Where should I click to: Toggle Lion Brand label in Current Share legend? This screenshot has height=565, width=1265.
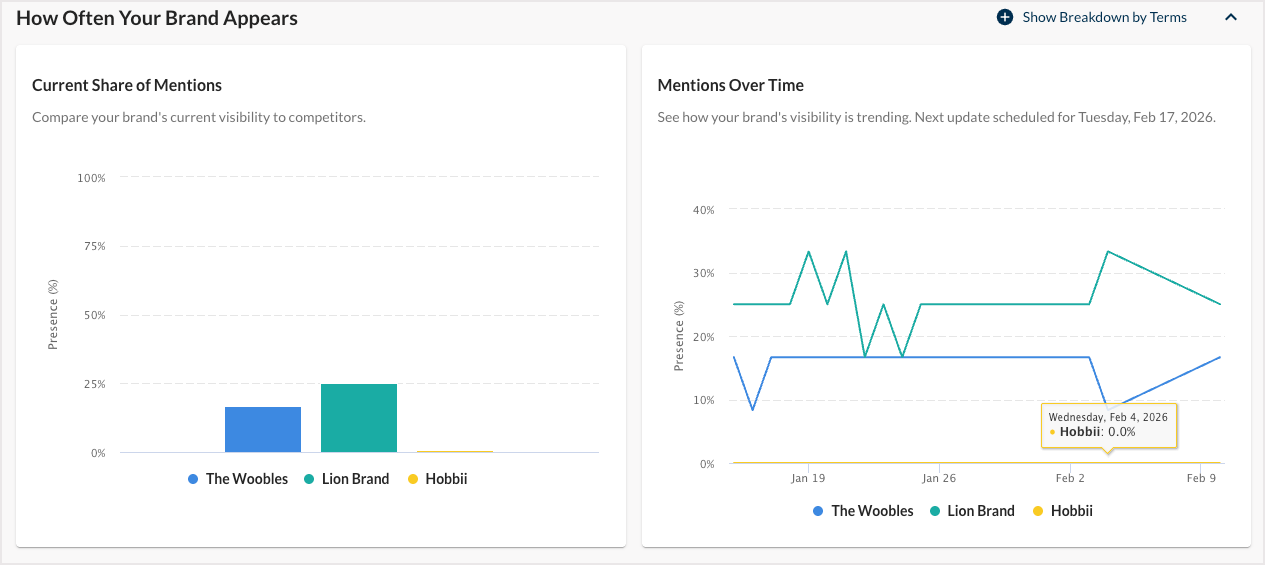(x=355, y=479)
